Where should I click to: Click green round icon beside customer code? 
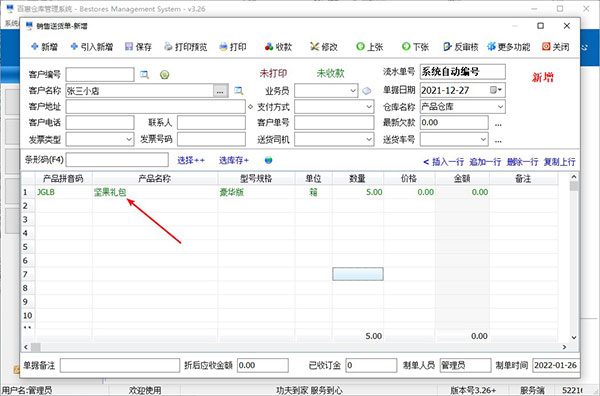pyautogui.click(x=165, y=75)
